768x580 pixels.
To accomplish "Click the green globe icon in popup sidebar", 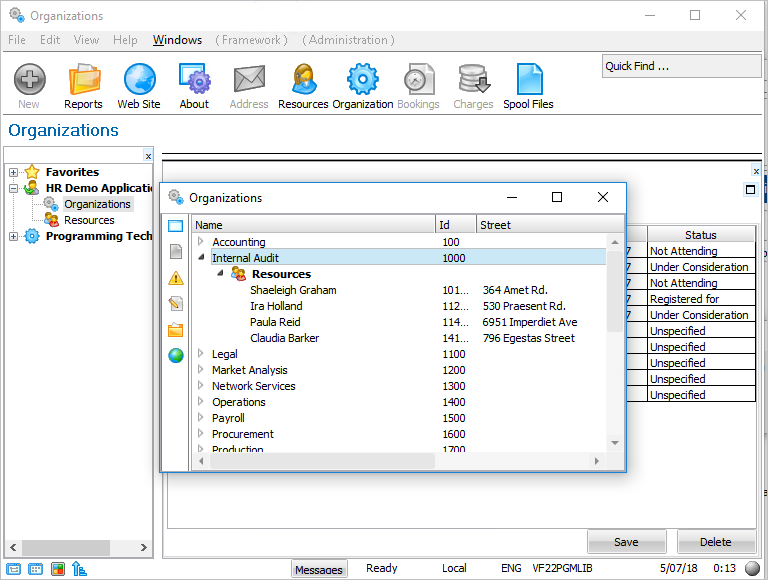I will click(176, 355).
